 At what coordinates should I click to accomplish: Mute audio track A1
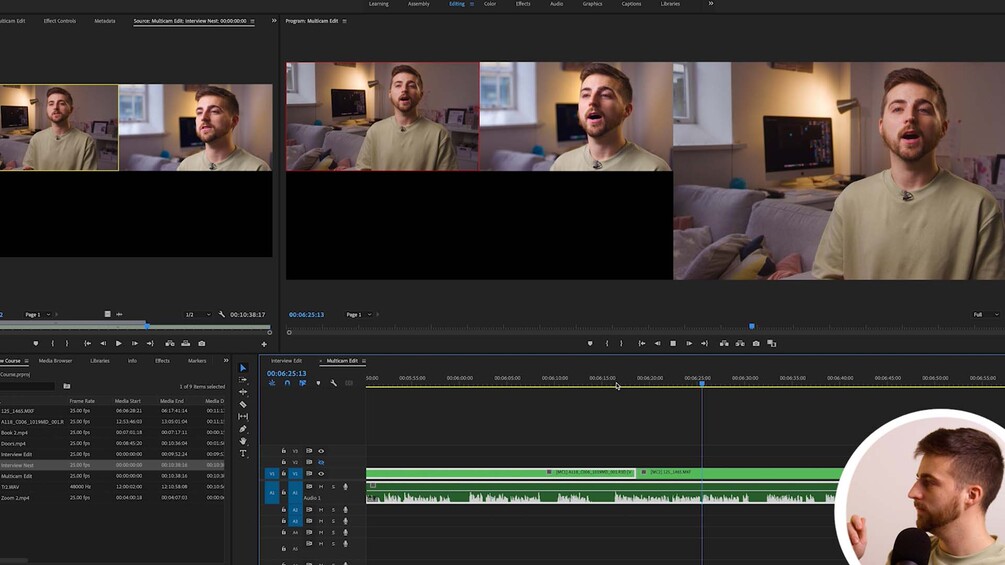pyautogui.click(x=321, y=487)
